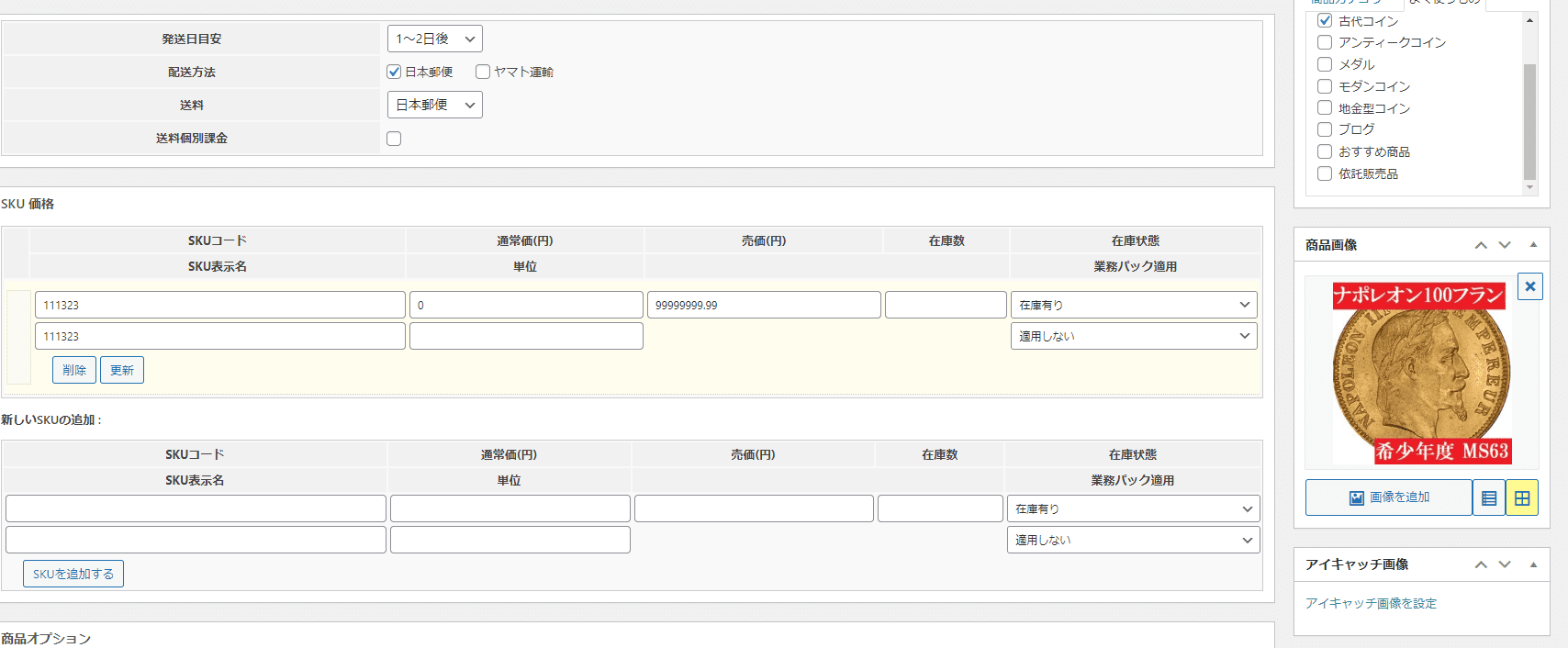Enable 送料個別課金 checkbox
1568x648 pixels.
pyautogui.click(x=394, y=139)
